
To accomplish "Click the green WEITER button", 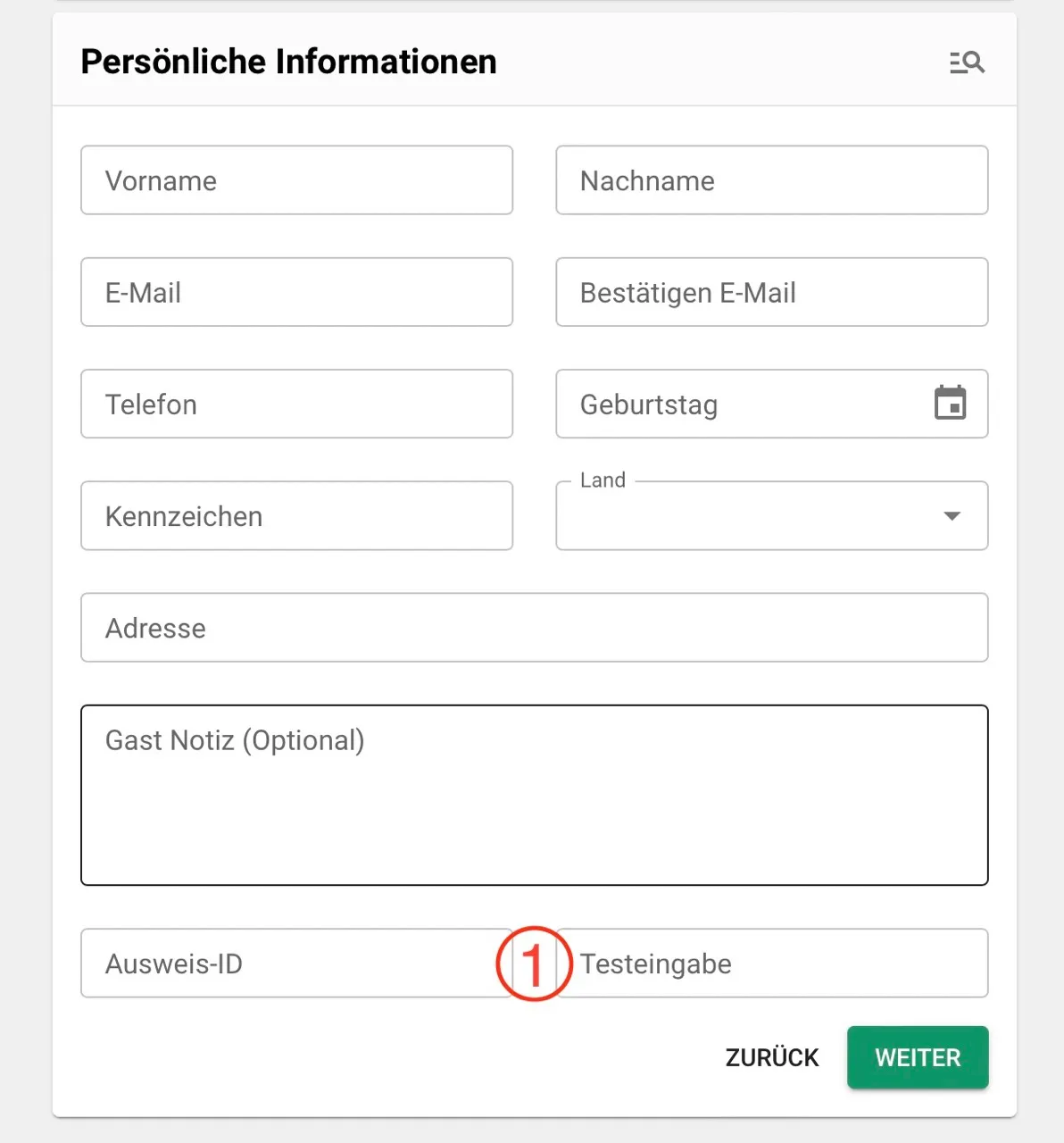I will pyautogui.click(x=918, y=1057).
